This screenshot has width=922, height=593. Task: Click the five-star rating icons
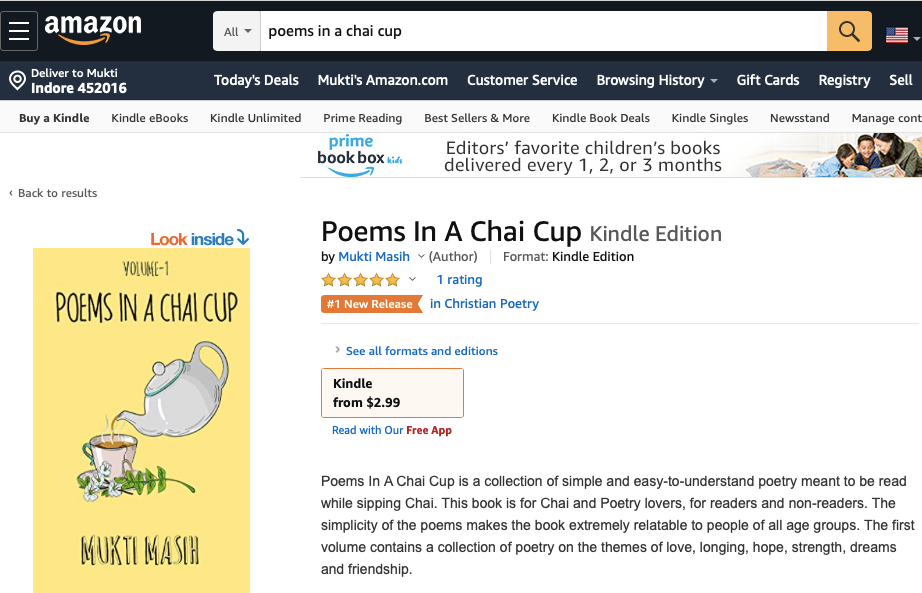(x=360, y=280)
